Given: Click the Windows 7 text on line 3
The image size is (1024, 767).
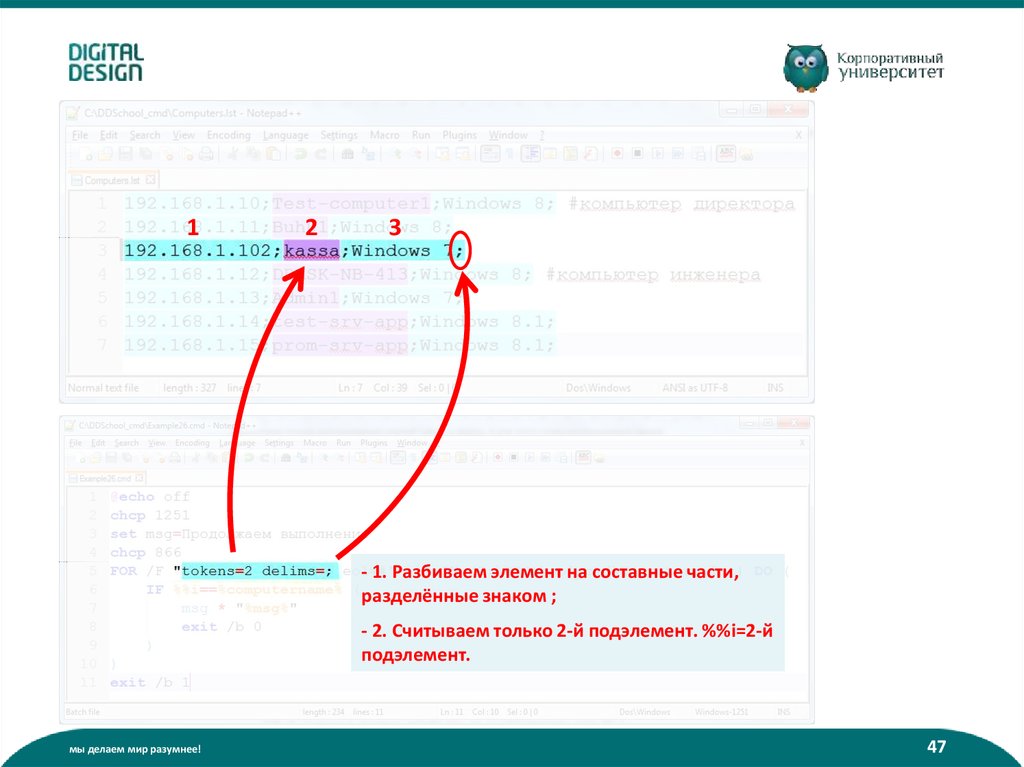Looking at the screenshot, I should (402, 250).
